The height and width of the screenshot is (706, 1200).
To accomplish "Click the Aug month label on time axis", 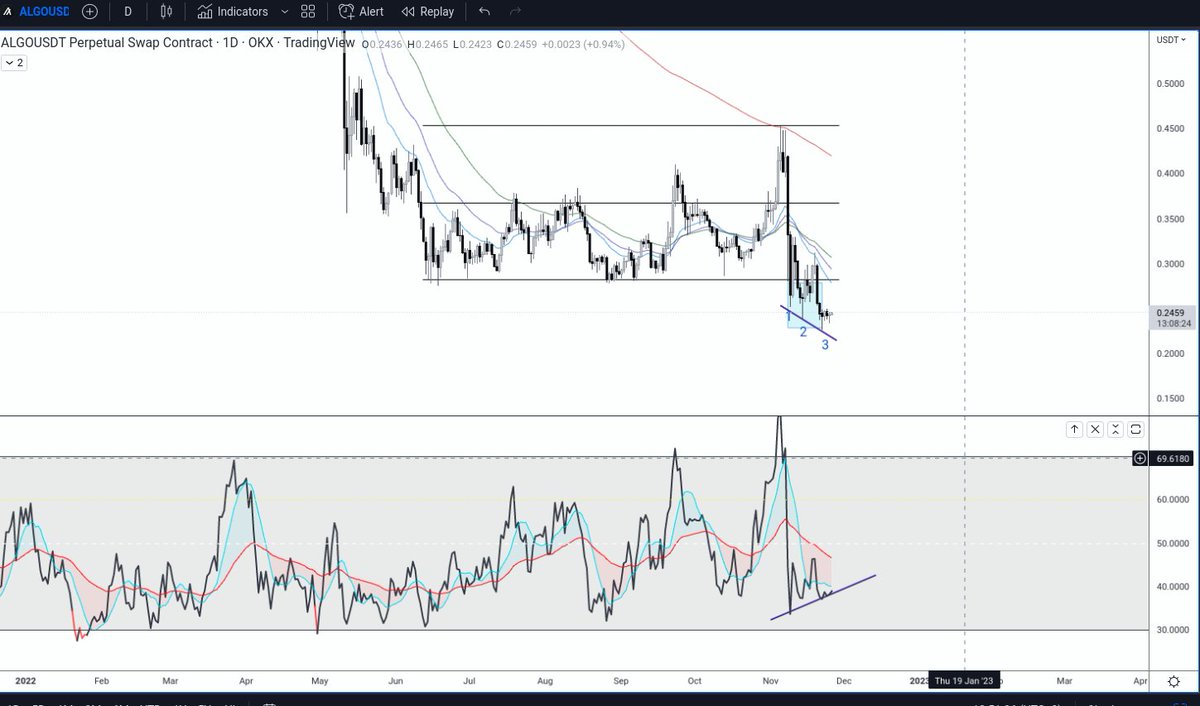I will pyautogui.click(x=544, y=680).
